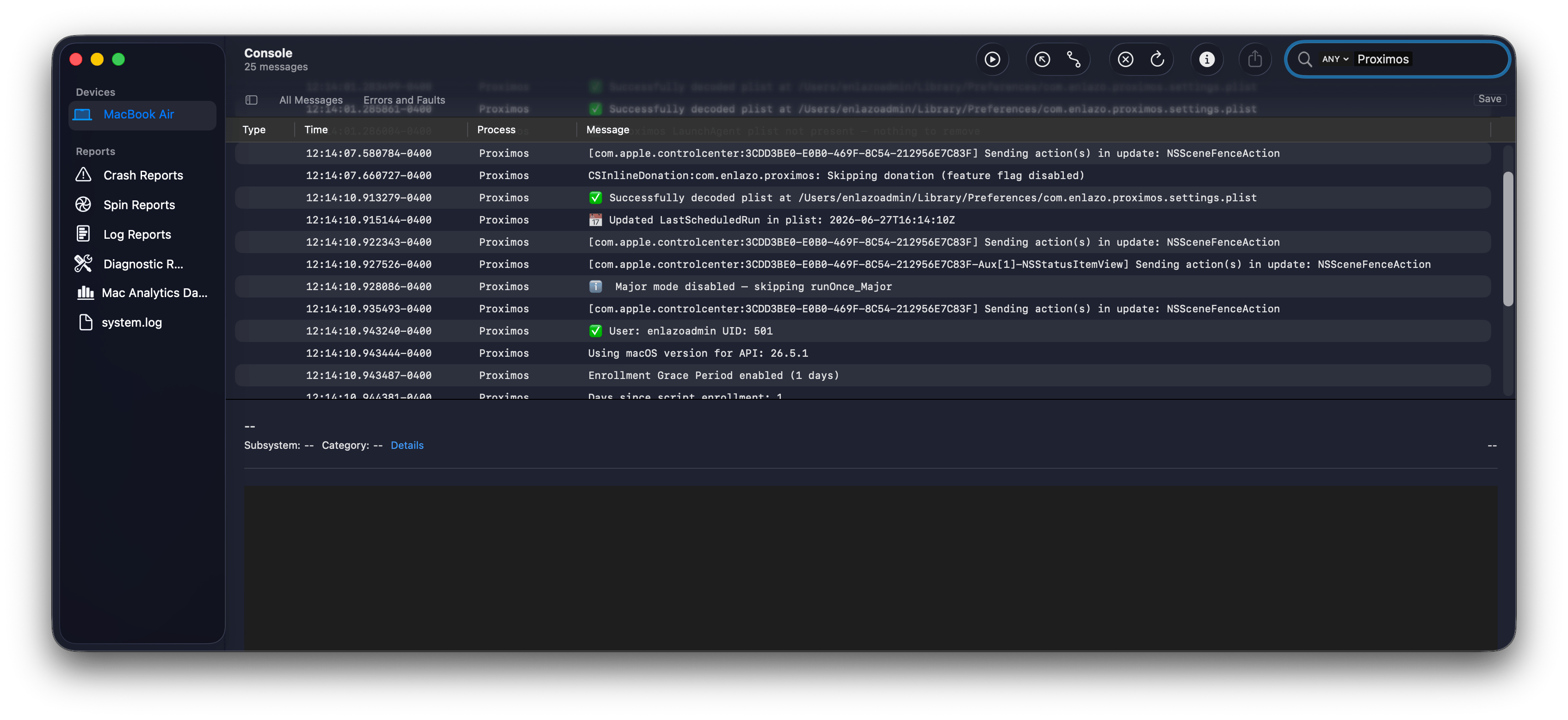Select the NSStatusItemView NSSceneFenceAction message

[x=863, y=264]
